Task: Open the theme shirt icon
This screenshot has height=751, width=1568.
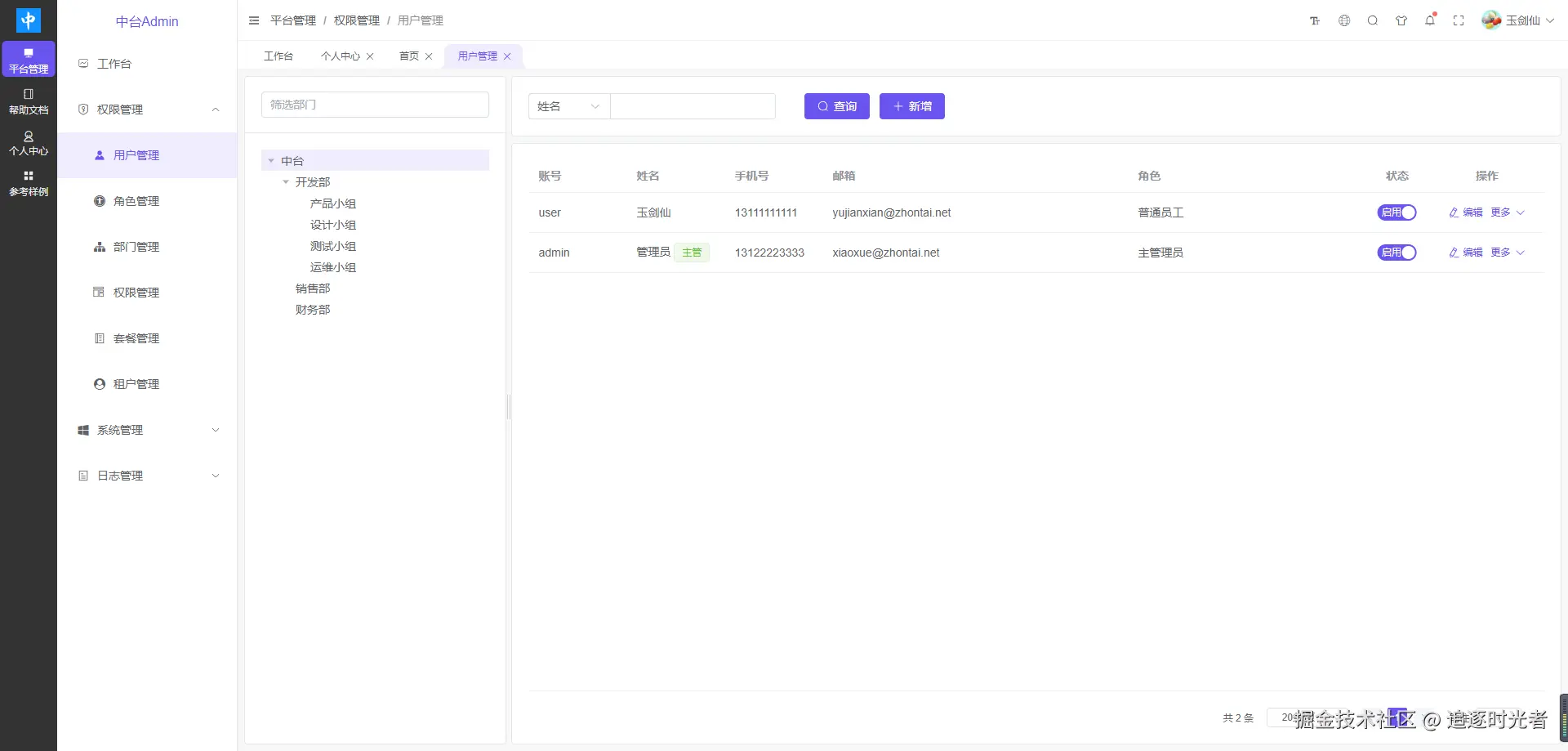Action: tap(1401, 20)
